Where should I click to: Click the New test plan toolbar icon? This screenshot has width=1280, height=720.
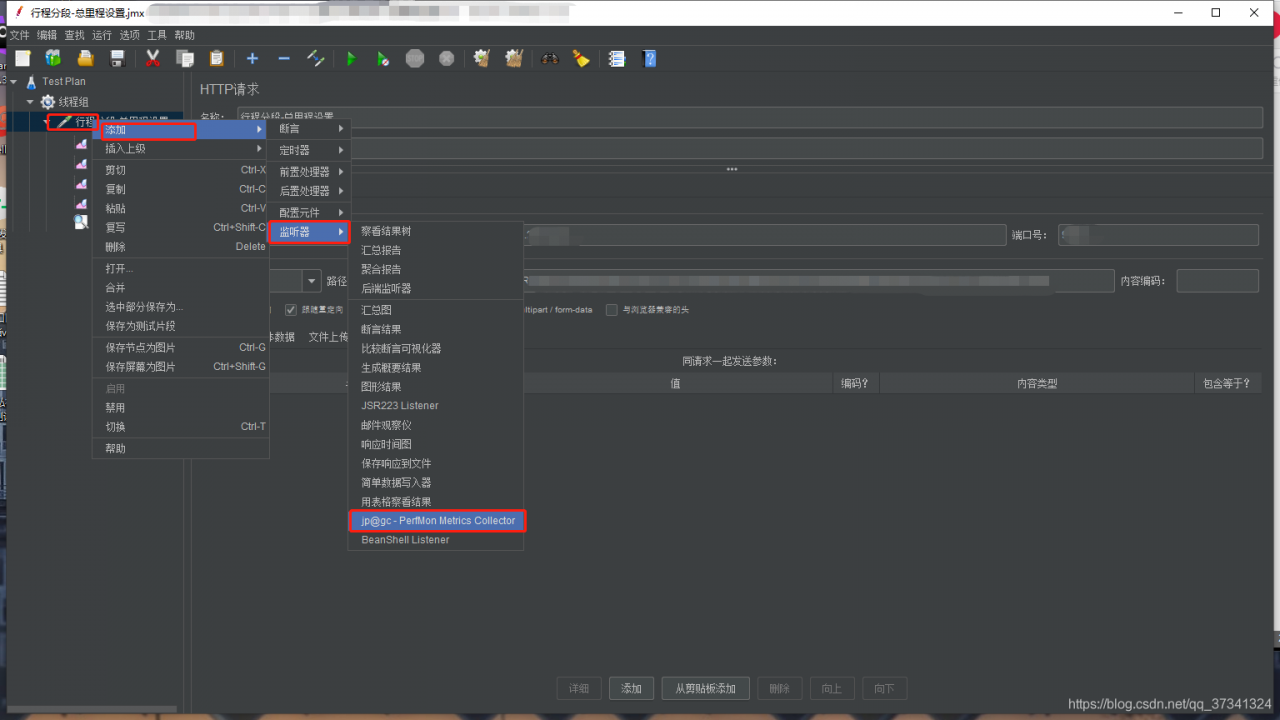tap(23, 58)
